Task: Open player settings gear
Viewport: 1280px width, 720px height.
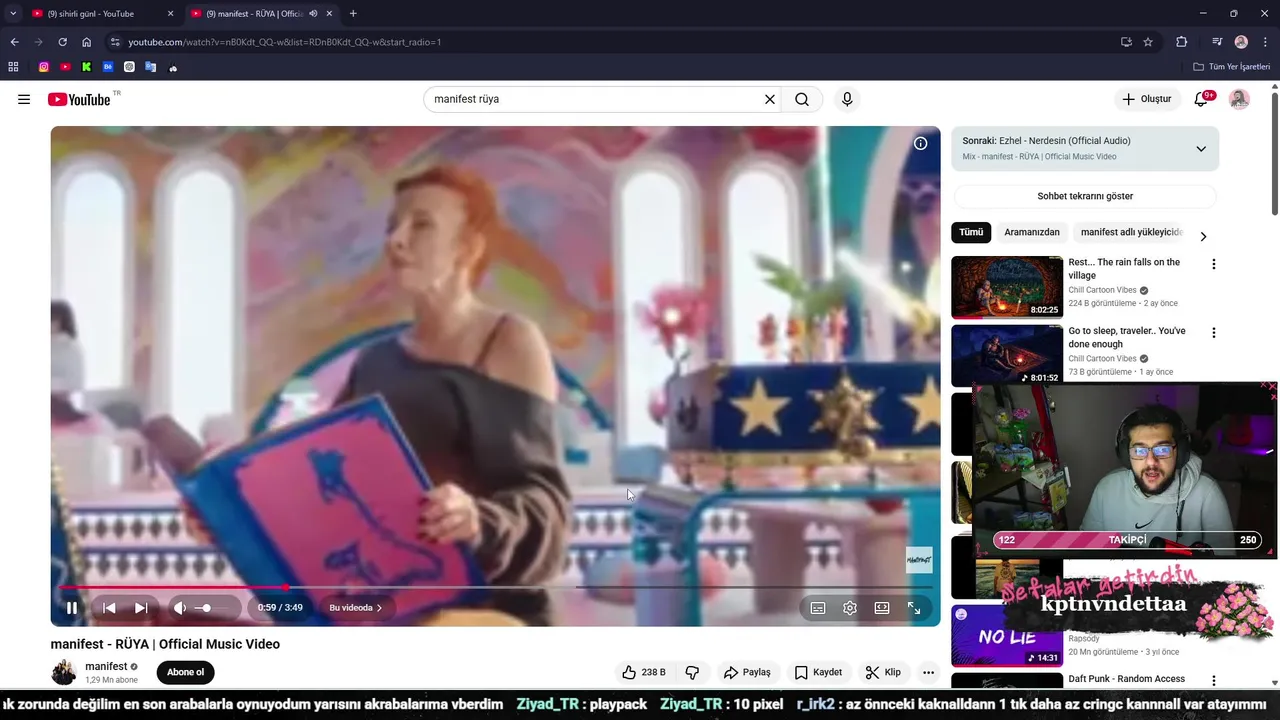Action: click(x=850, y=608)
